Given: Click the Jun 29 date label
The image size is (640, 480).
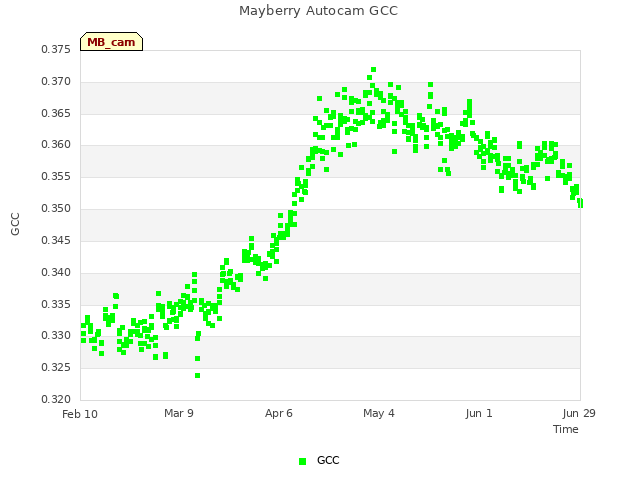Looking at the screenshot, I should click(x=579, y=413).
